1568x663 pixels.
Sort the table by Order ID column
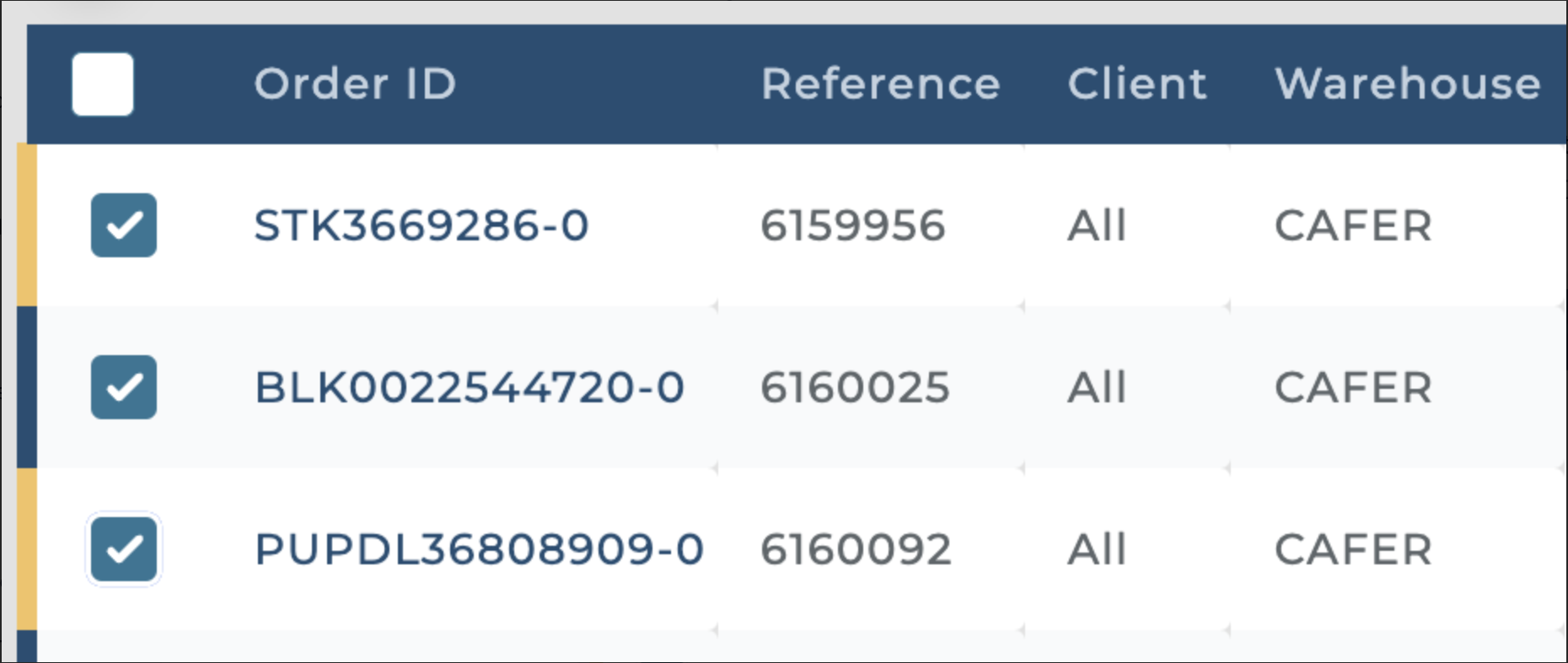pyautogui.click(x=356, y=84)
